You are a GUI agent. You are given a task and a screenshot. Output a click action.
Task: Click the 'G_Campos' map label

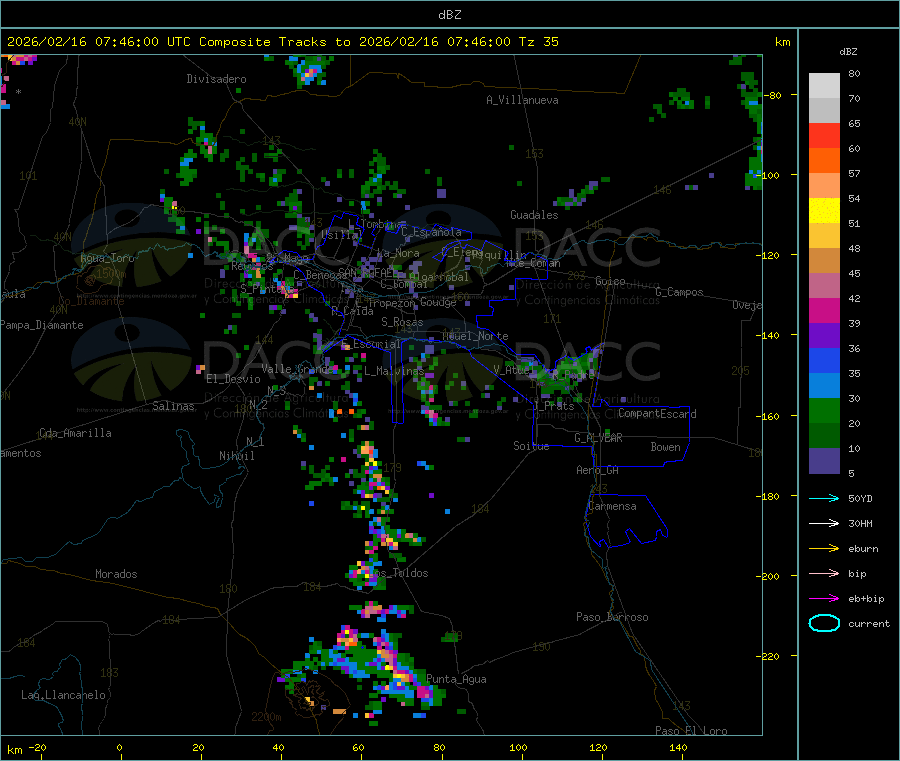(x=679, y=292)
